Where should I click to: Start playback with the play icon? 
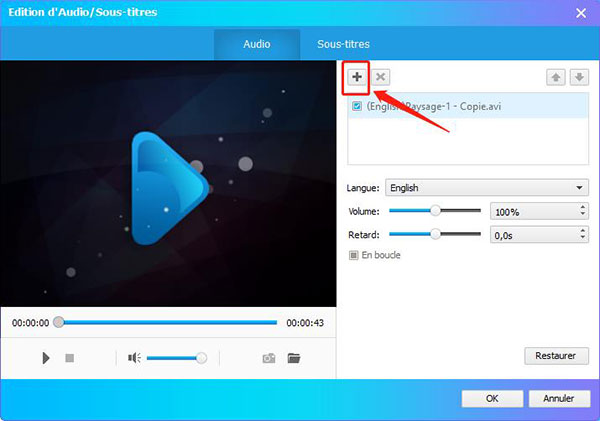pyautogui.click(x=46, y=358)
